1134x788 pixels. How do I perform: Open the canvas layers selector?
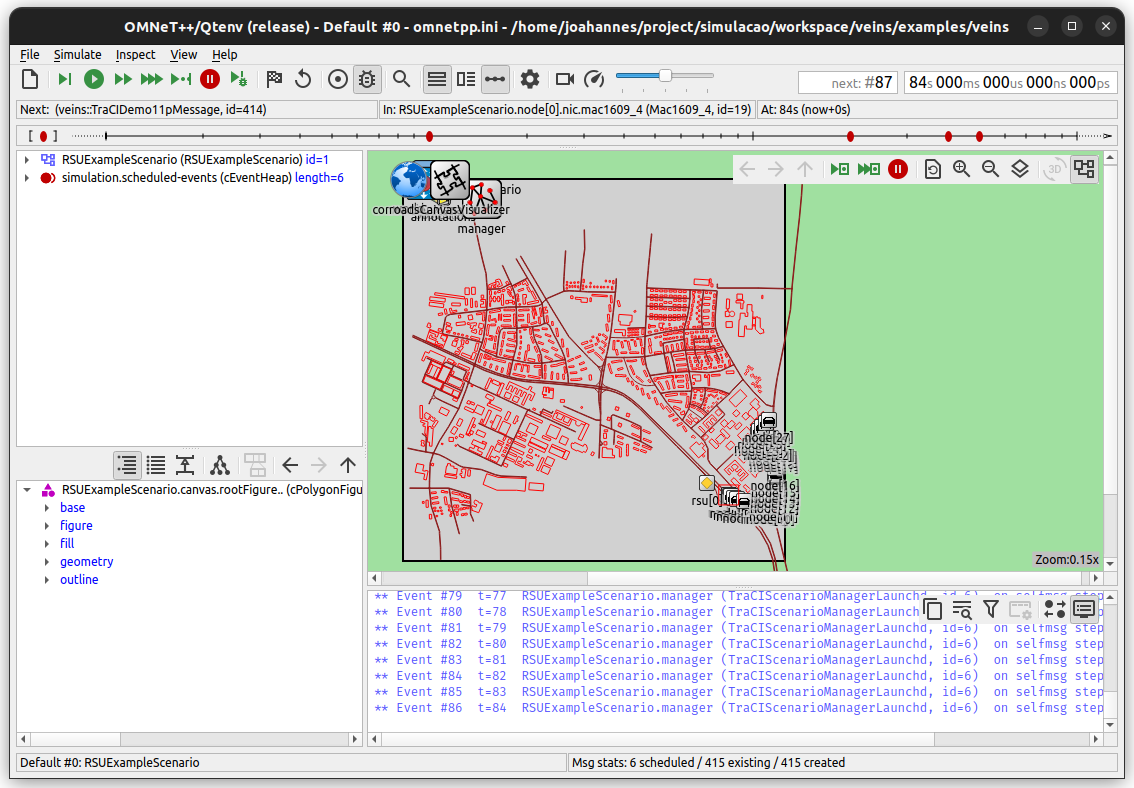click(x=1020, y=169)
